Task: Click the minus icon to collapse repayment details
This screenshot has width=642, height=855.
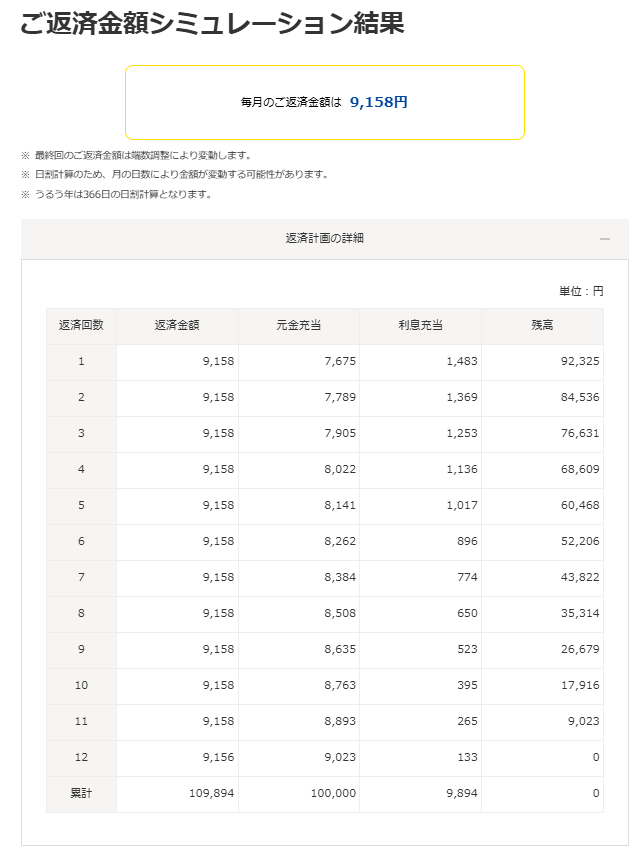Action: (x=604, y=239)
